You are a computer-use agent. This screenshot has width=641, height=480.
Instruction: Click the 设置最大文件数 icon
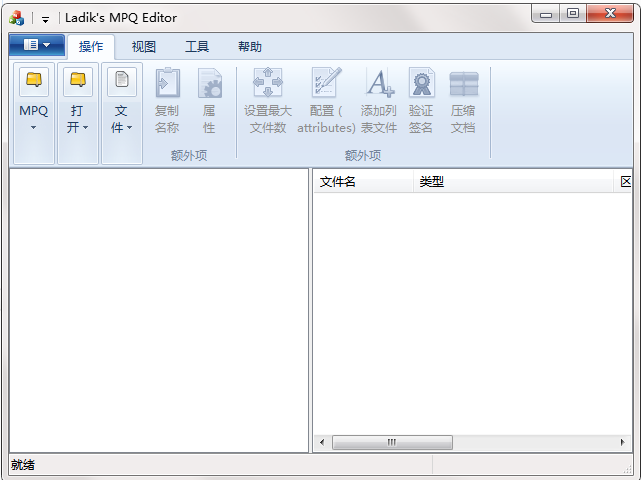pyautogui.click(x=268, y=82)
